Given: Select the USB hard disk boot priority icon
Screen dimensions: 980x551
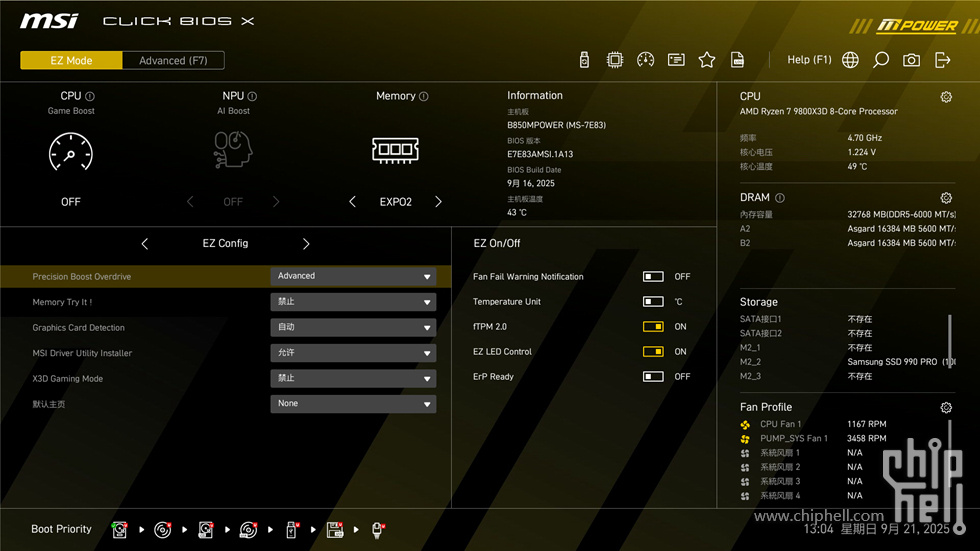Looking at the screenshot, I should [x=206, y=530].
